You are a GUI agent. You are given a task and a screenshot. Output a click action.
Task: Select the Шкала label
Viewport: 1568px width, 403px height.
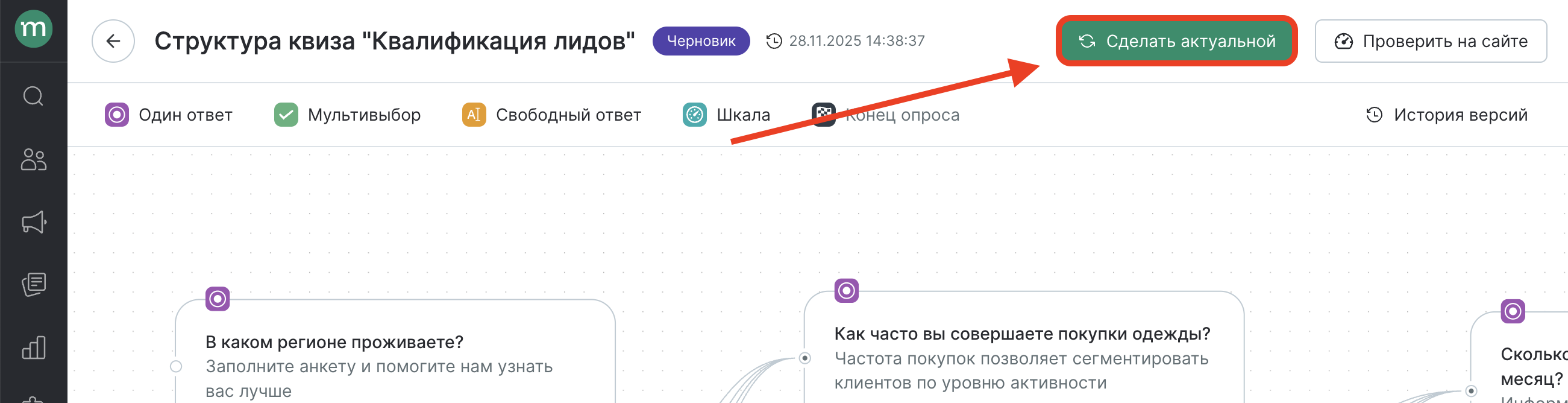(743, 115)
